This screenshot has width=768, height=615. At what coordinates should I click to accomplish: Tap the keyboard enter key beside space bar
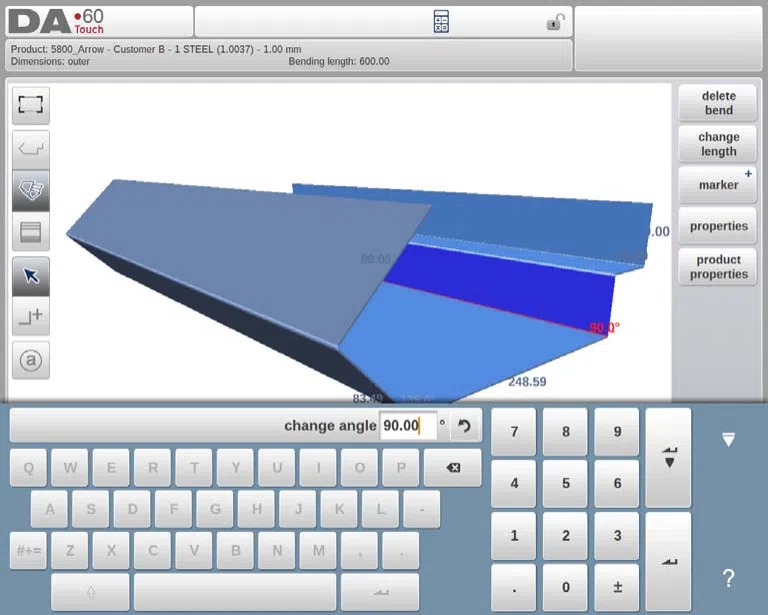(380, 592)
